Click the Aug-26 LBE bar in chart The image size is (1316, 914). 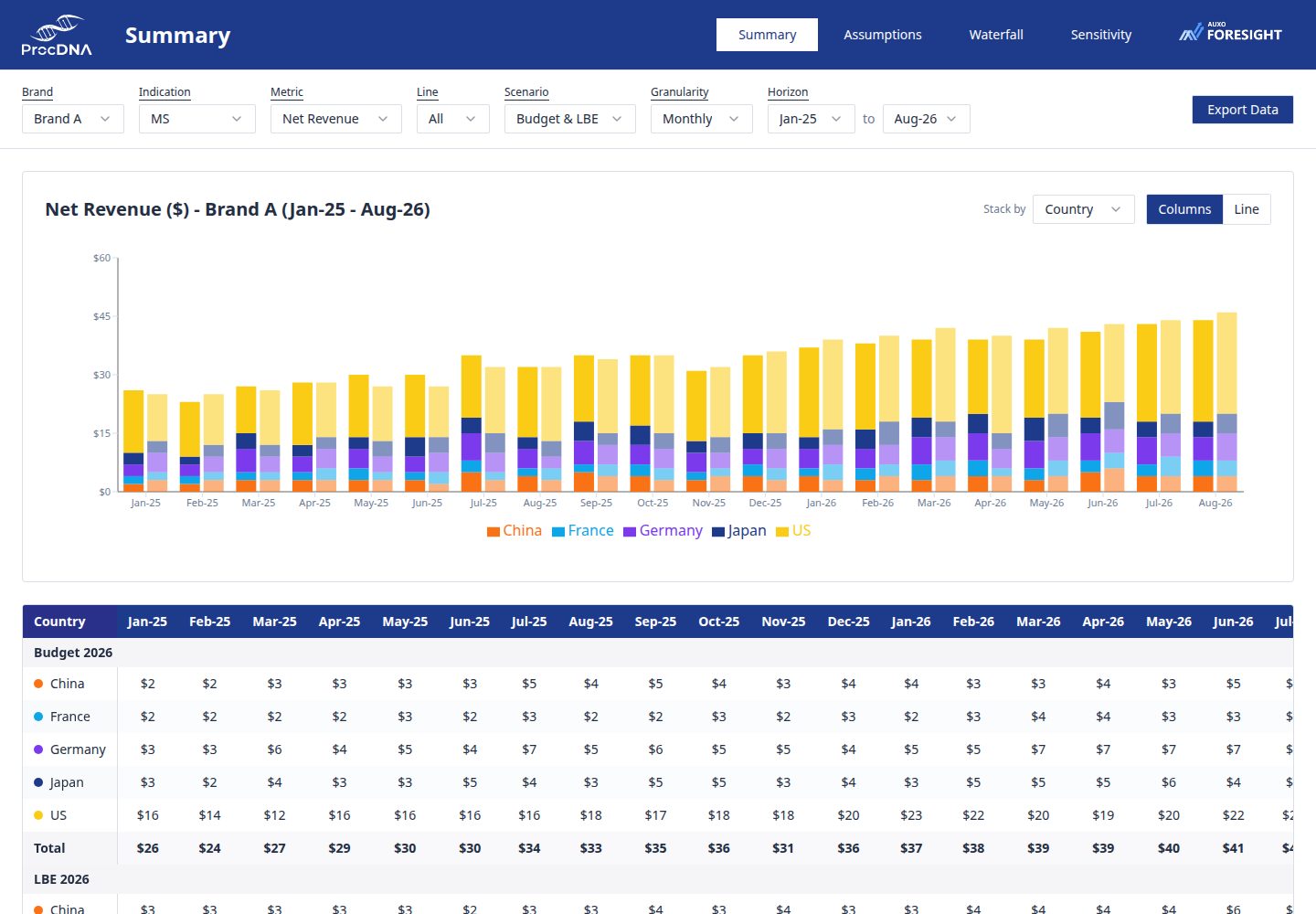coord(1226,402)
